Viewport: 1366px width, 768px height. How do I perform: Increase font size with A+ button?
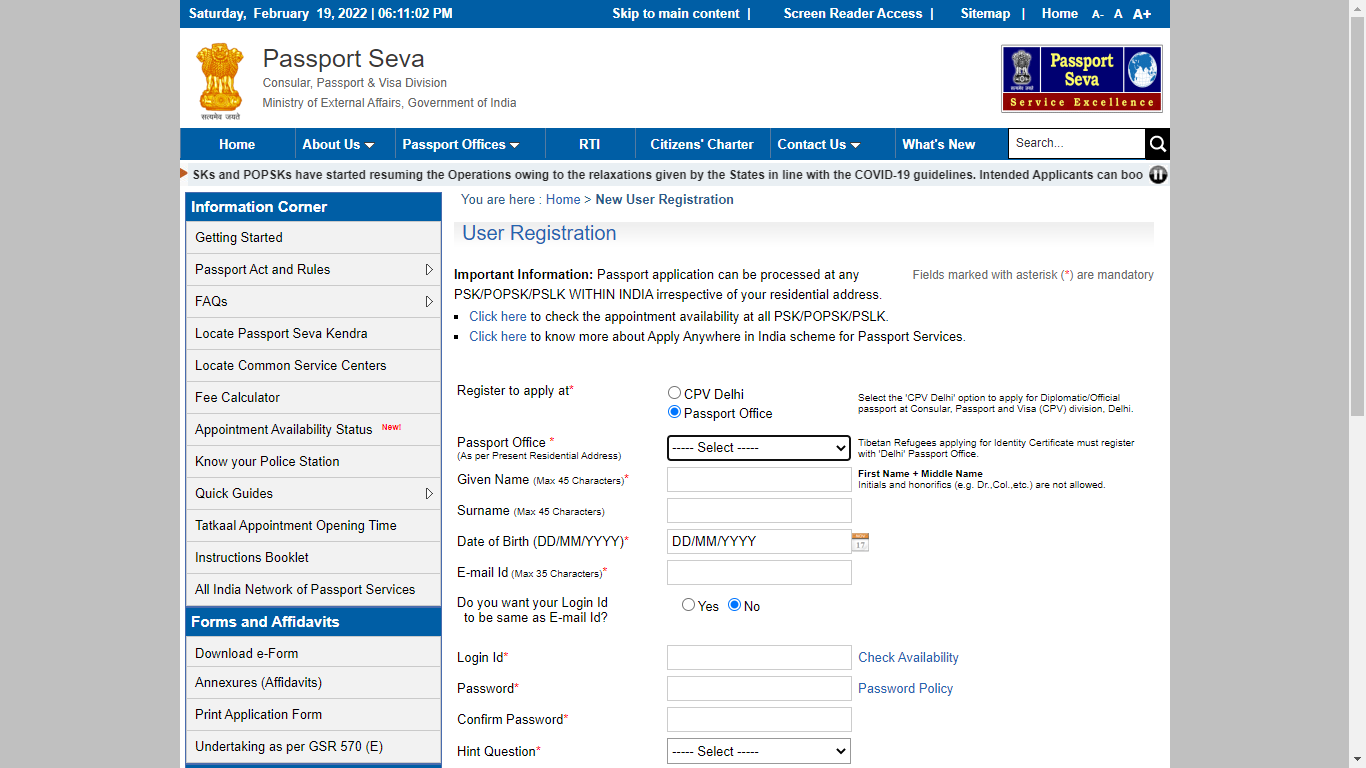[1142, 14]
